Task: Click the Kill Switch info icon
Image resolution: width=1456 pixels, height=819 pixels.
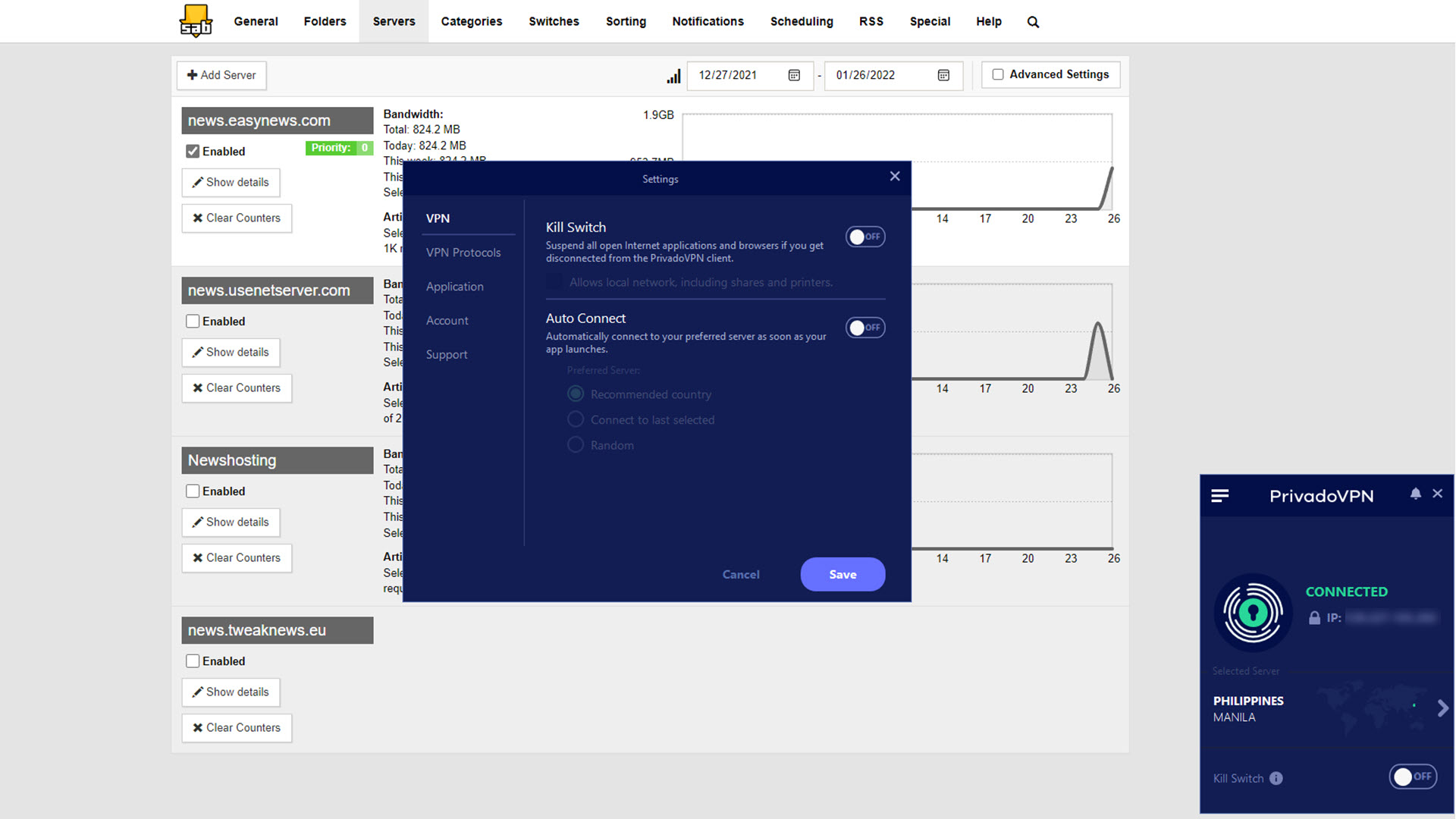Action: point(1276,778)
